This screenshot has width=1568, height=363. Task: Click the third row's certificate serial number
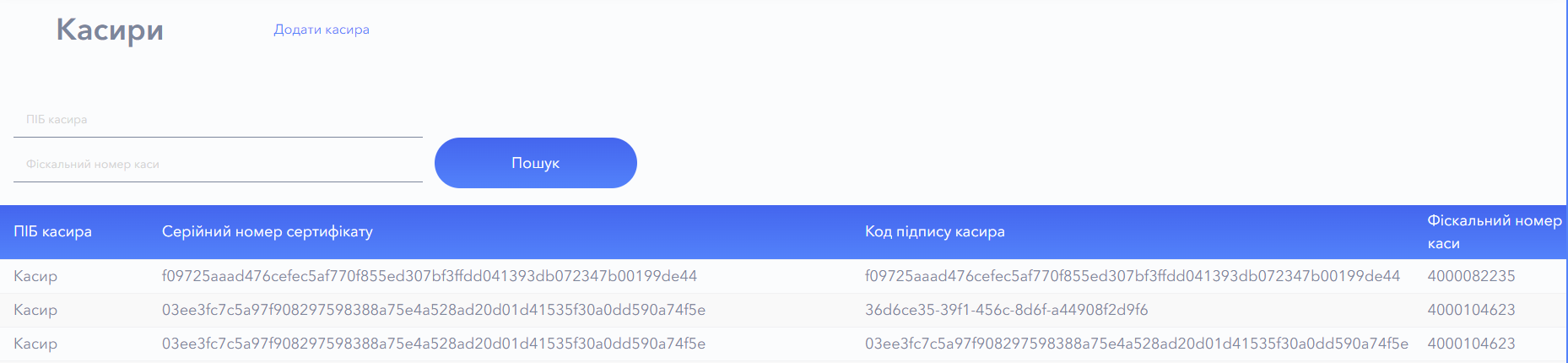pyautogui.click(x=434, y=344)
